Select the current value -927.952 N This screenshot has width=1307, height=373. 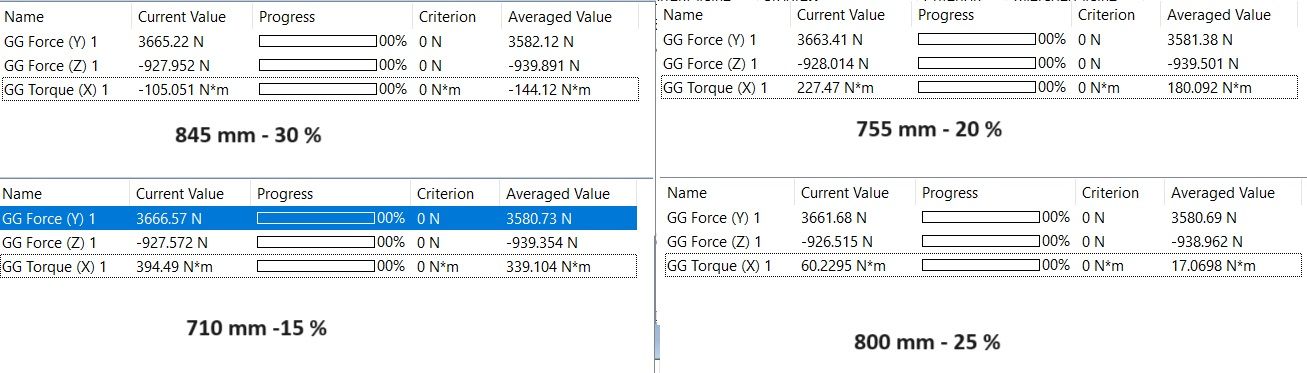(x=174, y=65)
